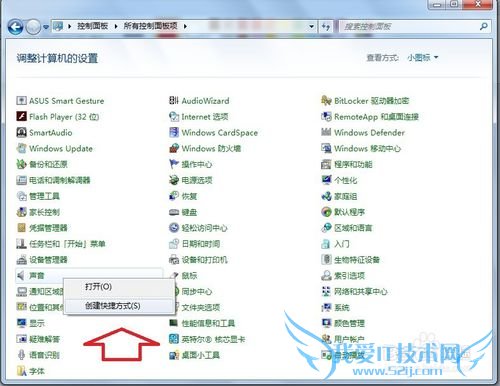Click the refresh button beside address bar
The image size is (500, 386).
coord(326,26)
